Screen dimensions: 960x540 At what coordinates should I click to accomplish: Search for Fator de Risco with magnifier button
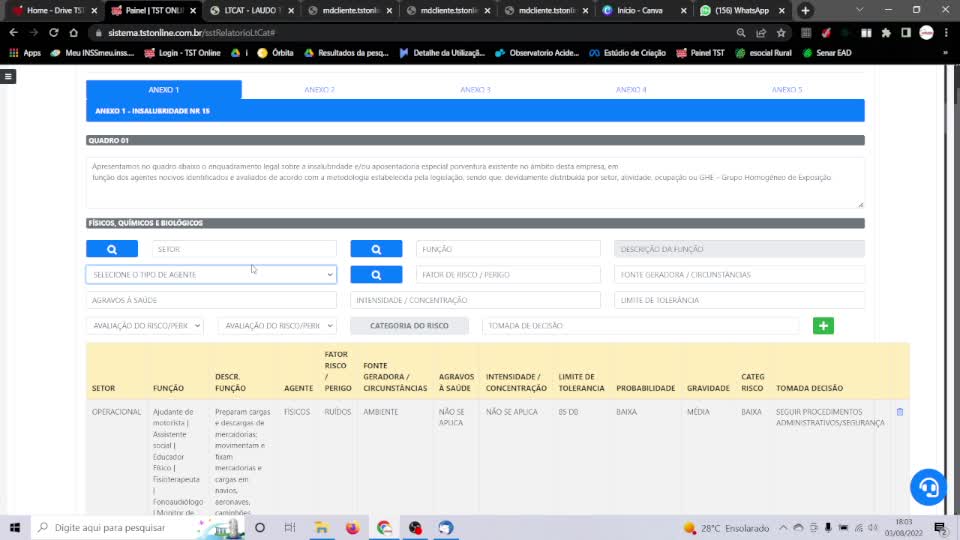(x=376, y=275)
